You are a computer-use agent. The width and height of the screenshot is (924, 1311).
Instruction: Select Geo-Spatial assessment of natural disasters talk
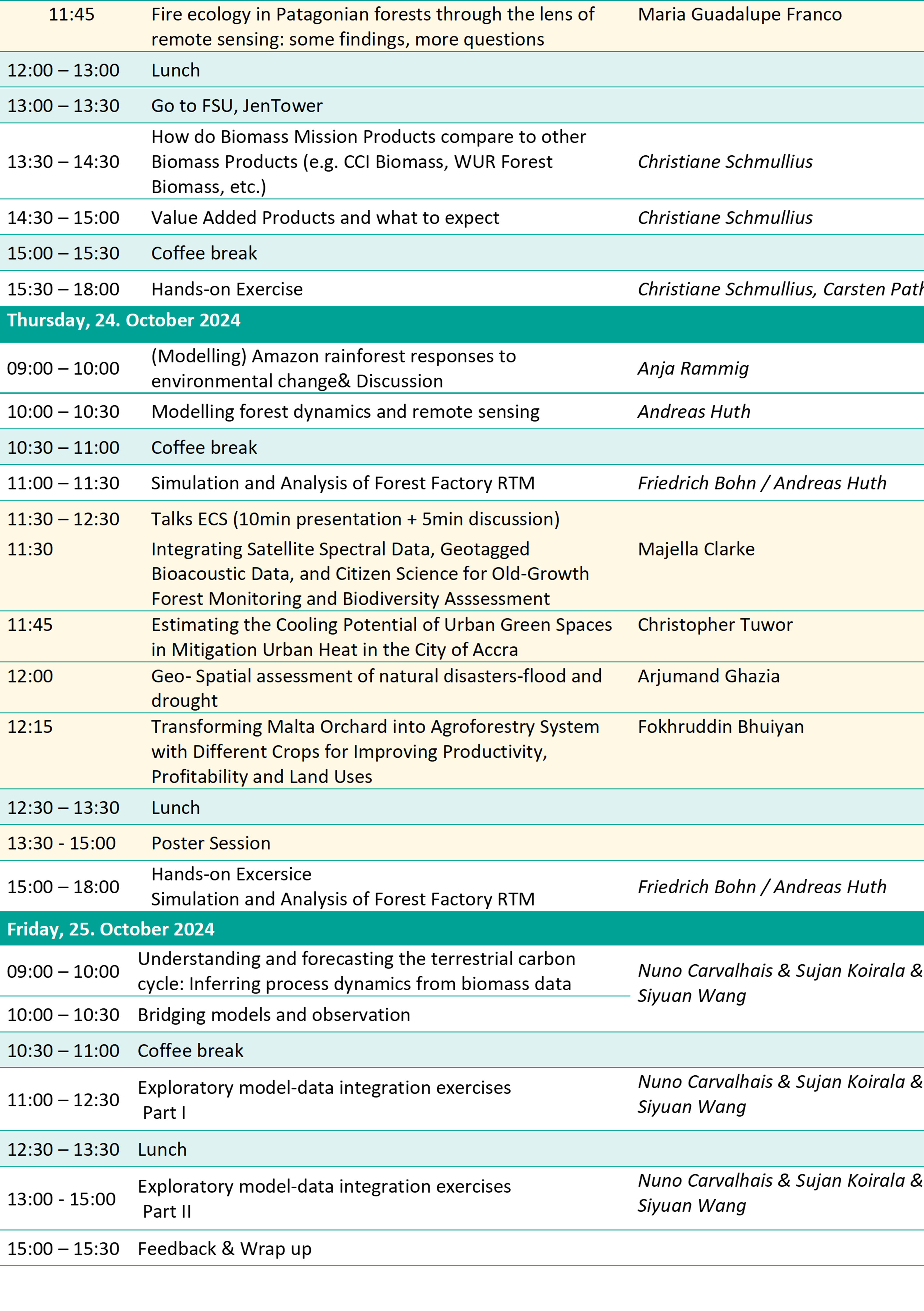pos(376,688)
